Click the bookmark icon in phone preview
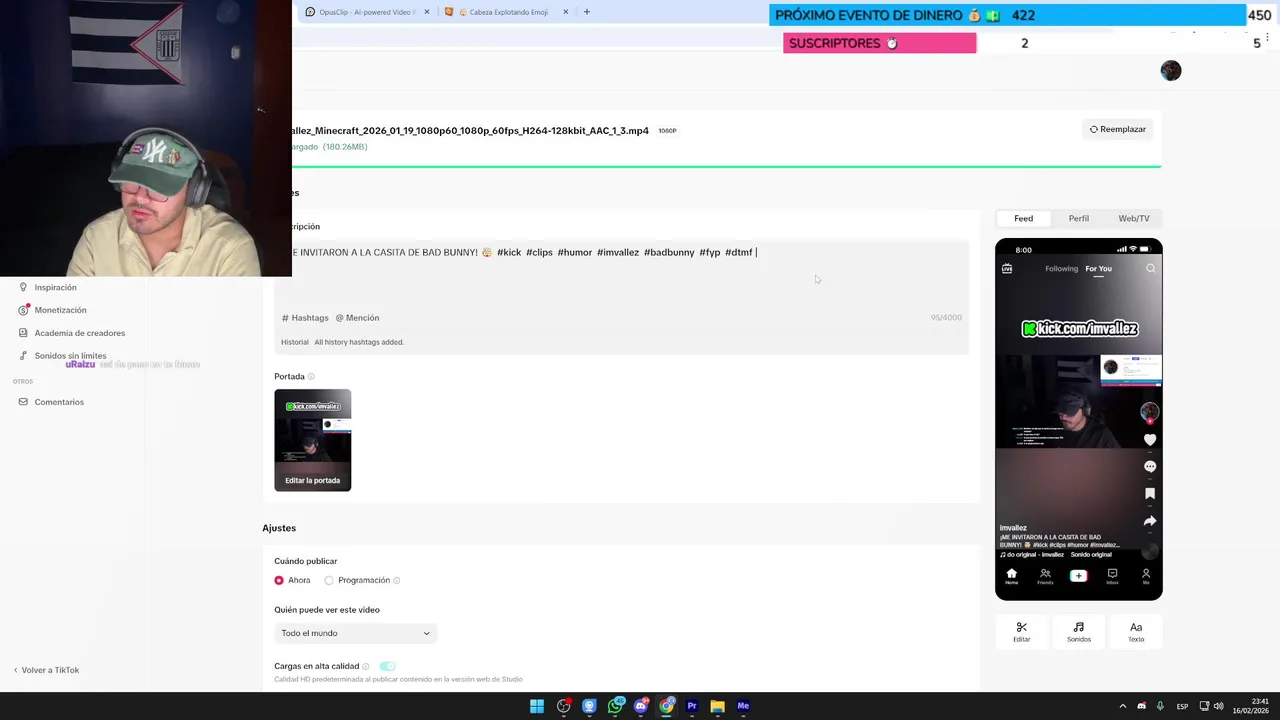Image resolution: width=1280 pixels, height=720 pixels. click(1150, 494)
